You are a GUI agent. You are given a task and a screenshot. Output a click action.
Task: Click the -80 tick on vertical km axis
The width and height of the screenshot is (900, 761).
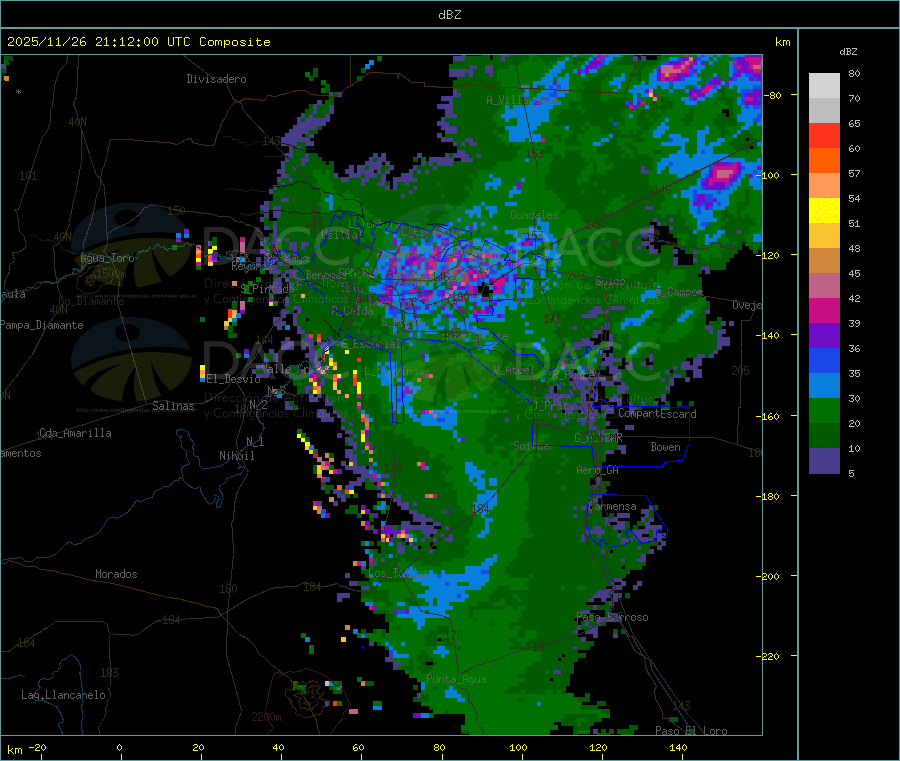tap(772, 95)
